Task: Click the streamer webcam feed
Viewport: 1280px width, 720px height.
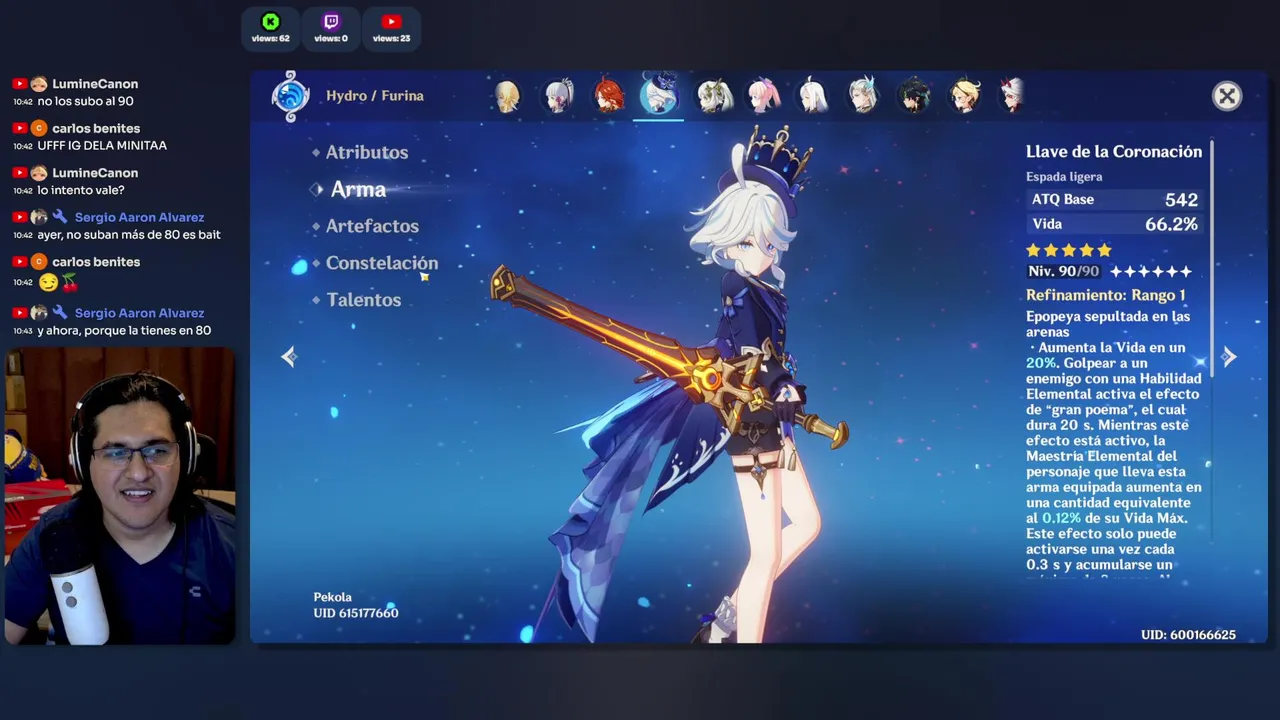Action: [120, 497]
